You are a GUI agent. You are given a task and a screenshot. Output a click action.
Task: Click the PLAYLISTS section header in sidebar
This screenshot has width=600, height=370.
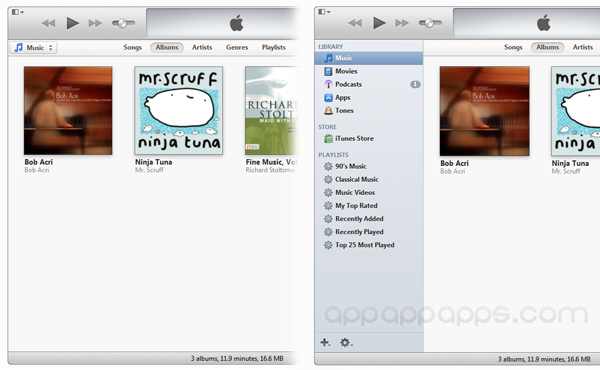pyautogui.click(x=333, y=155)
